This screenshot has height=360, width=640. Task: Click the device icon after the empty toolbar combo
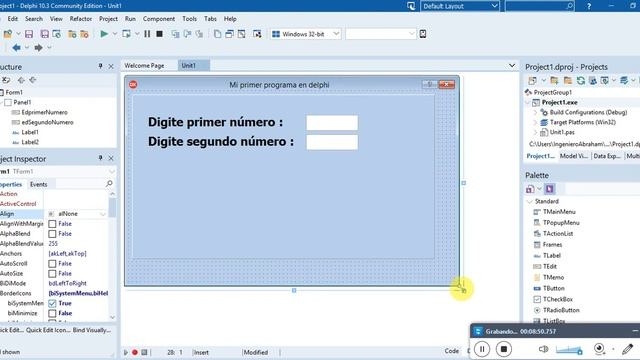pos(423,34)
